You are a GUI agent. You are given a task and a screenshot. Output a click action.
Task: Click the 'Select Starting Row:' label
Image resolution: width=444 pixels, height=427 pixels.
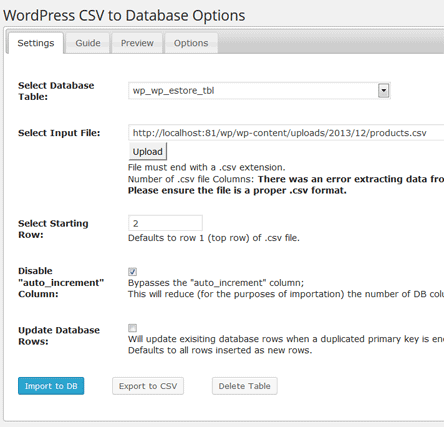(x=53, y=229)
